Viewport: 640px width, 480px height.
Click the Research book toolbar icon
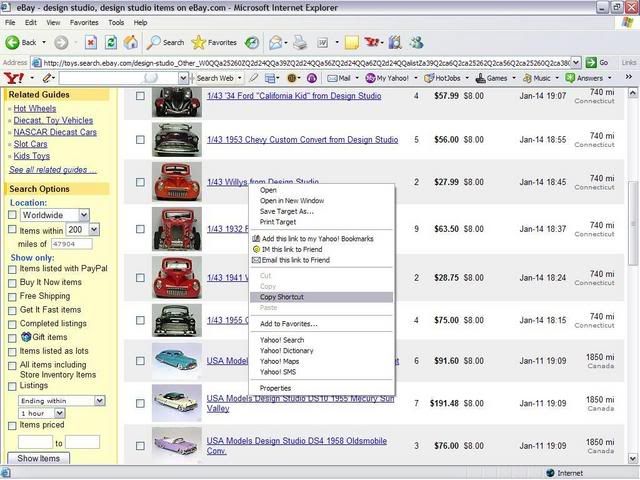coord(395,42)
